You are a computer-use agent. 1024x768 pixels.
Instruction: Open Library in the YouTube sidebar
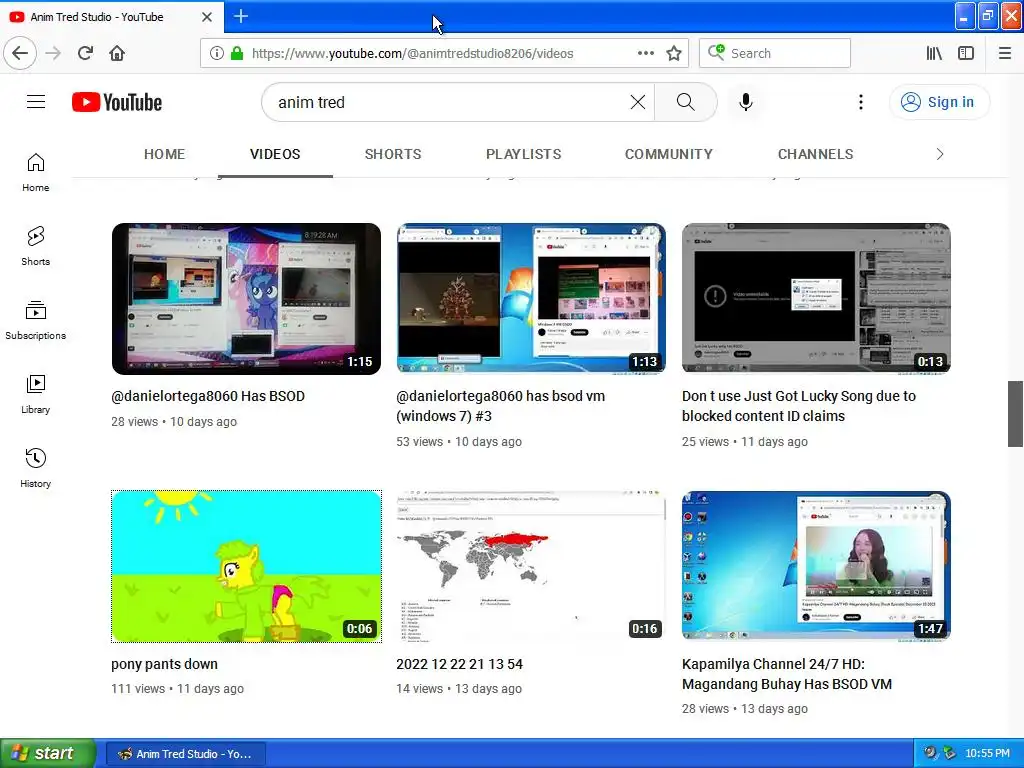(35, 394)
